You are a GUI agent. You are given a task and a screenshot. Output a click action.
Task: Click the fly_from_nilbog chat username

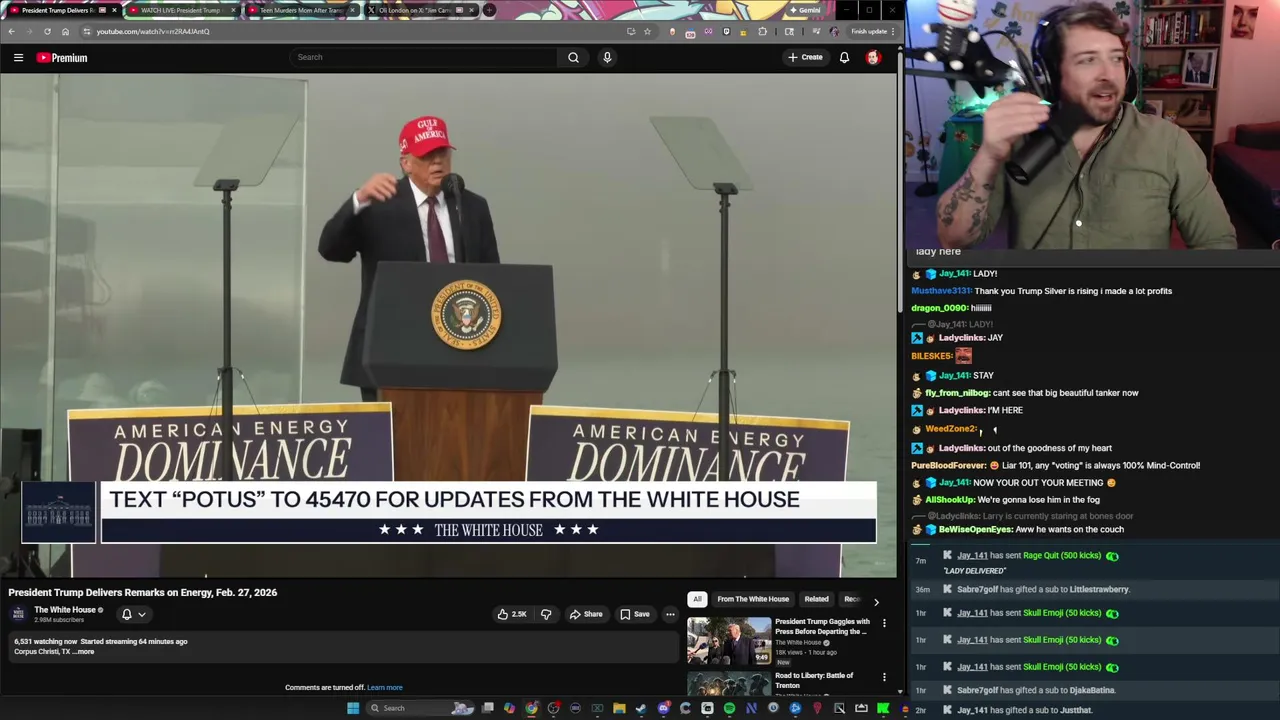(957, 393)
